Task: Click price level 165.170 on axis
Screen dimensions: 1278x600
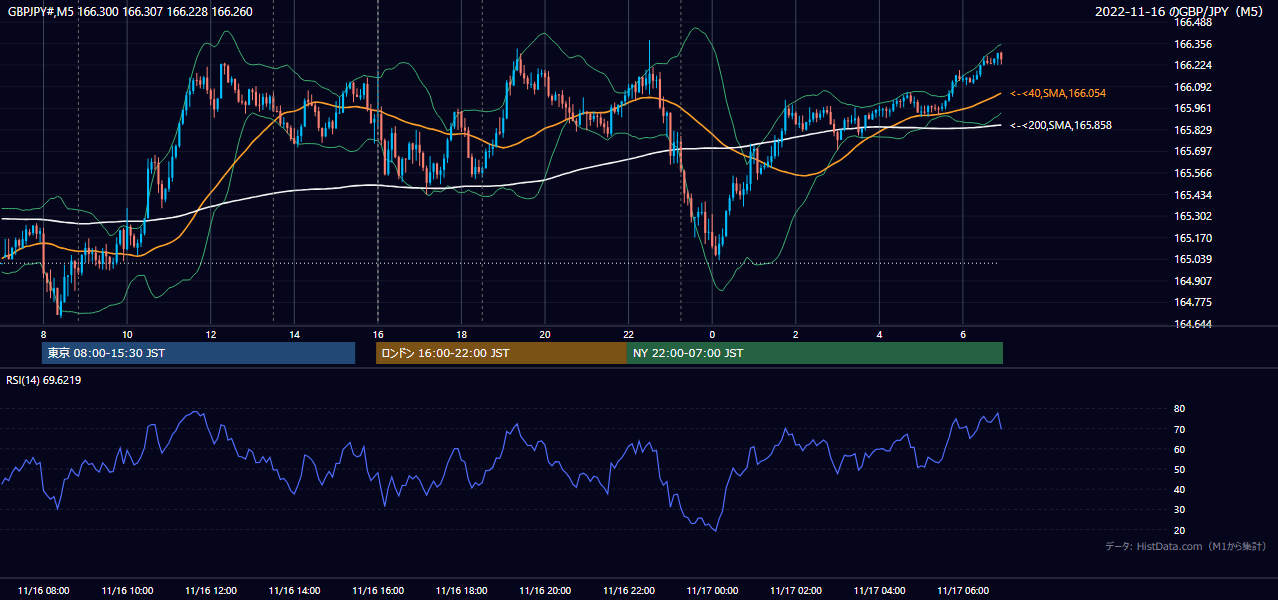Action: click(1192, 239)
